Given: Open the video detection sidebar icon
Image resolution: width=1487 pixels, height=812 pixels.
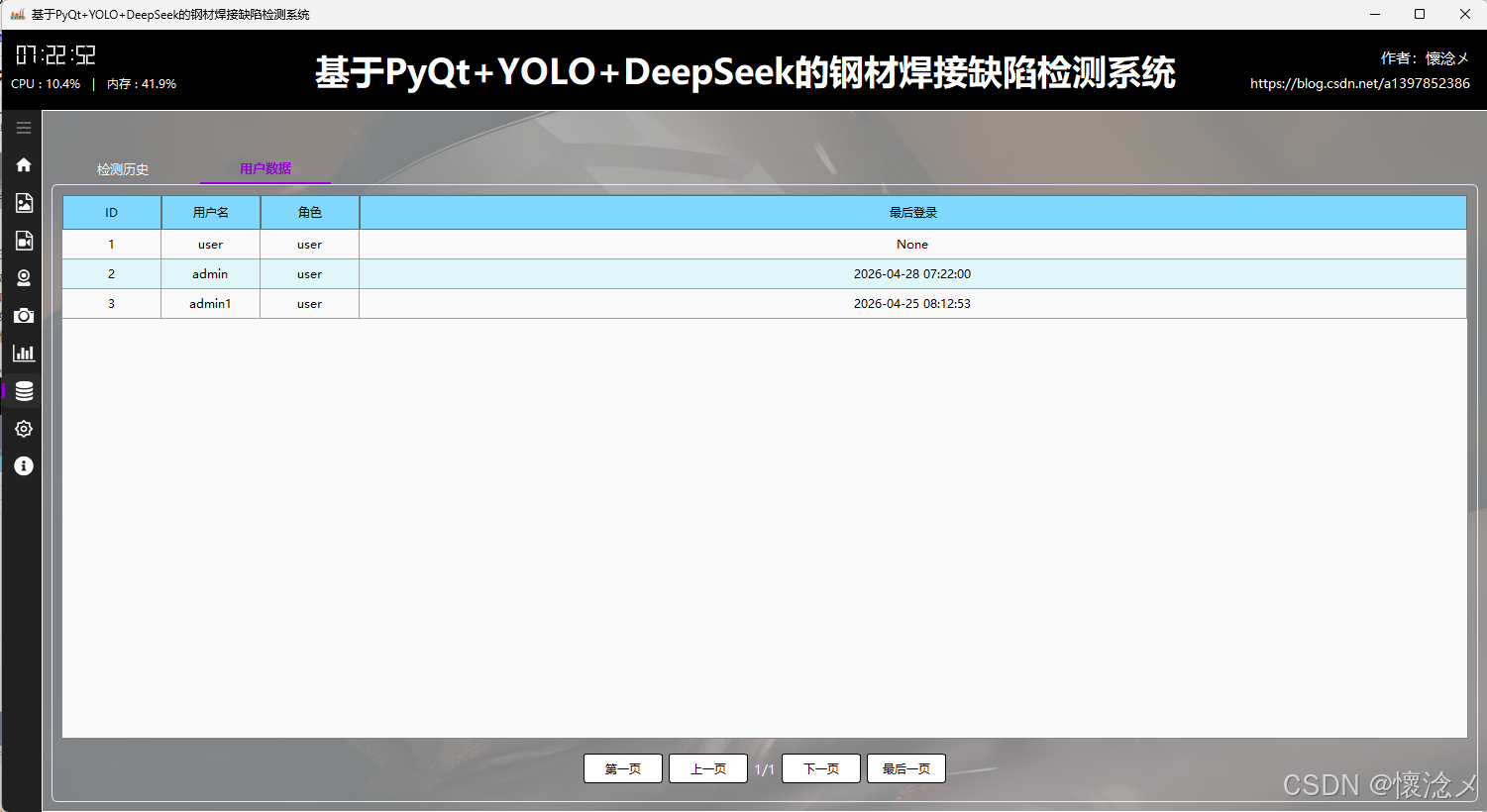Looking at the screenshot, I should (x=24, y=241).
